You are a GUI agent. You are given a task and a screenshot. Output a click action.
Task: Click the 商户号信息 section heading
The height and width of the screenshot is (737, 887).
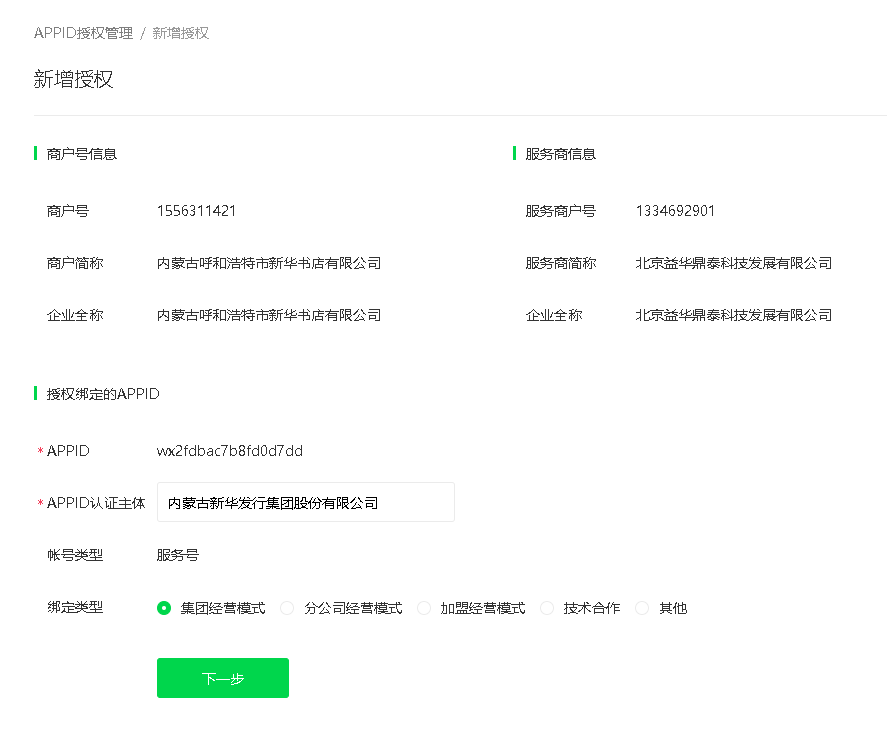81,154
